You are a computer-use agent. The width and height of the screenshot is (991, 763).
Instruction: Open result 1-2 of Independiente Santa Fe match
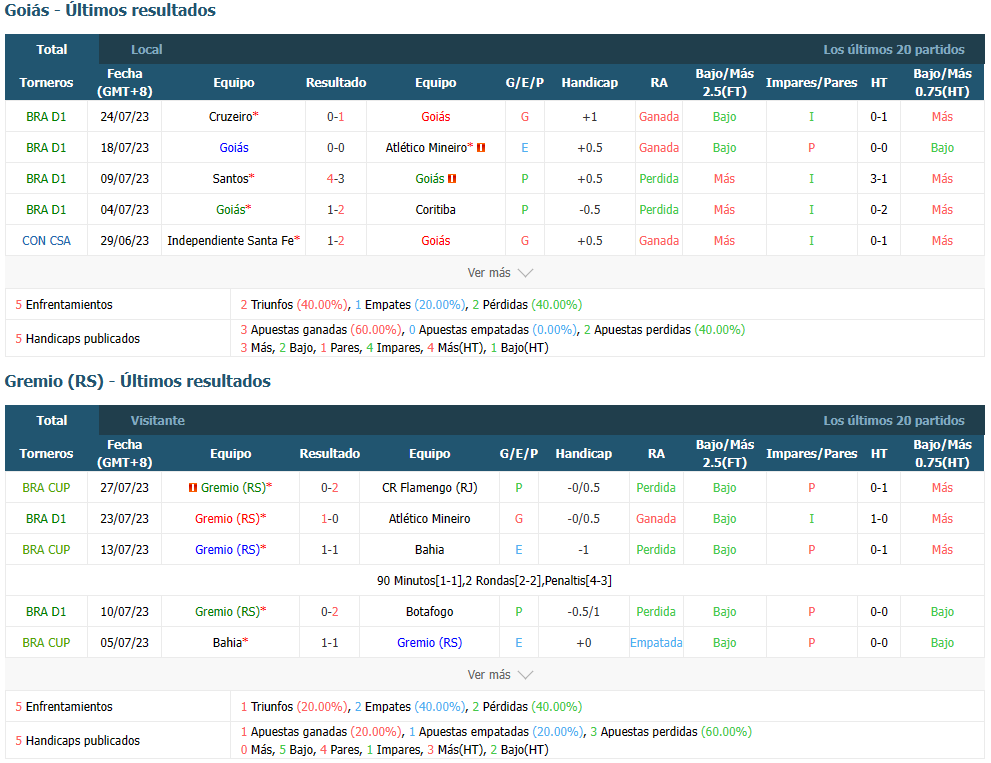coord(336,241)
